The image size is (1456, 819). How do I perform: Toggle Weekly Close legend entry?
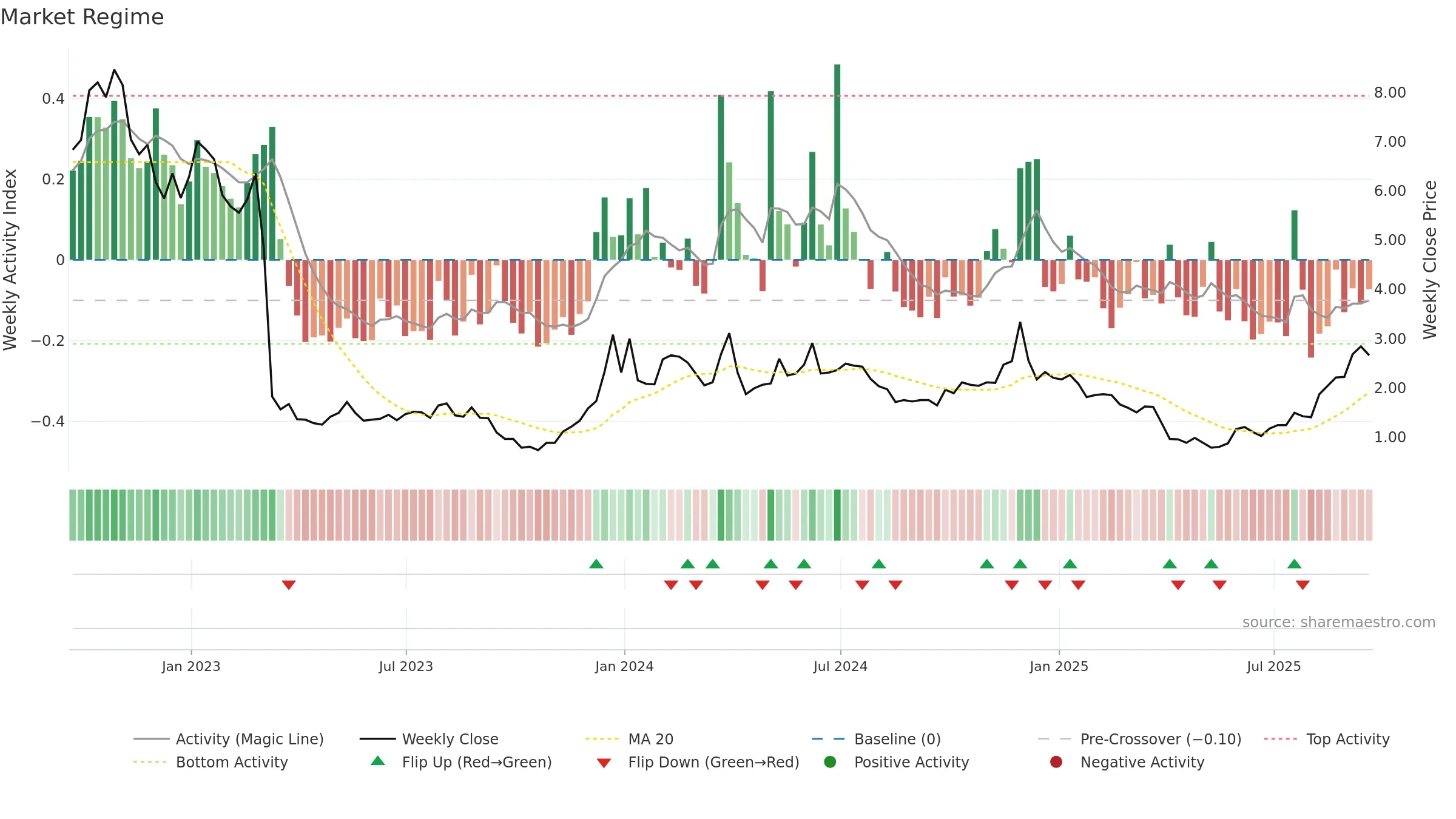429,739
